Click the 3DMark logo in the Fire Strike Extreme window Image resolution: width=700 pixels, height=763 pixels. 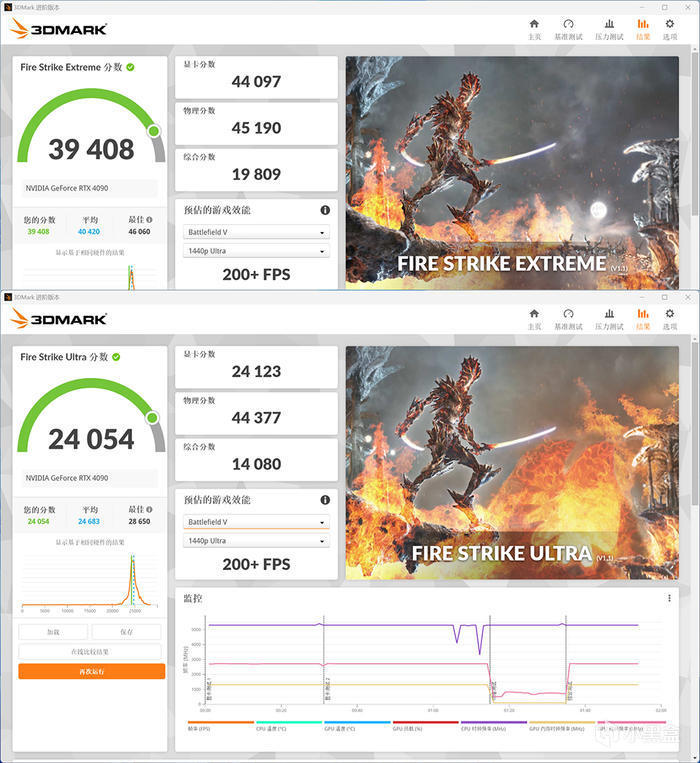click(x=58, y=29)
